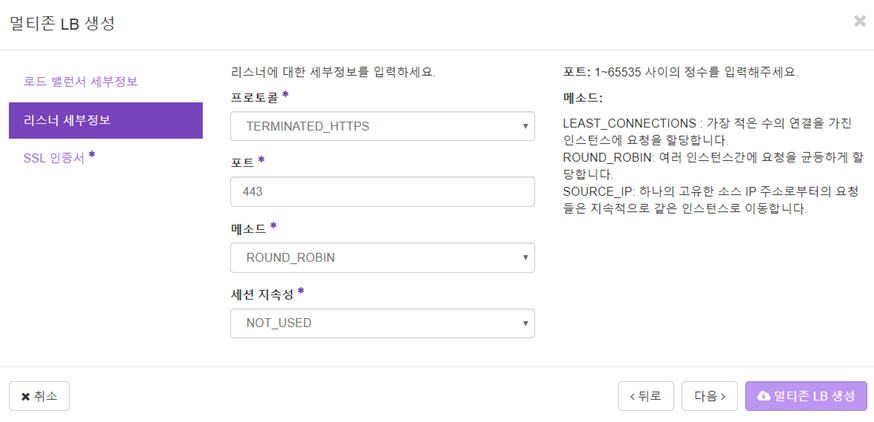
Task: Focus the 포트 input field showing 443
Action: 382,192
